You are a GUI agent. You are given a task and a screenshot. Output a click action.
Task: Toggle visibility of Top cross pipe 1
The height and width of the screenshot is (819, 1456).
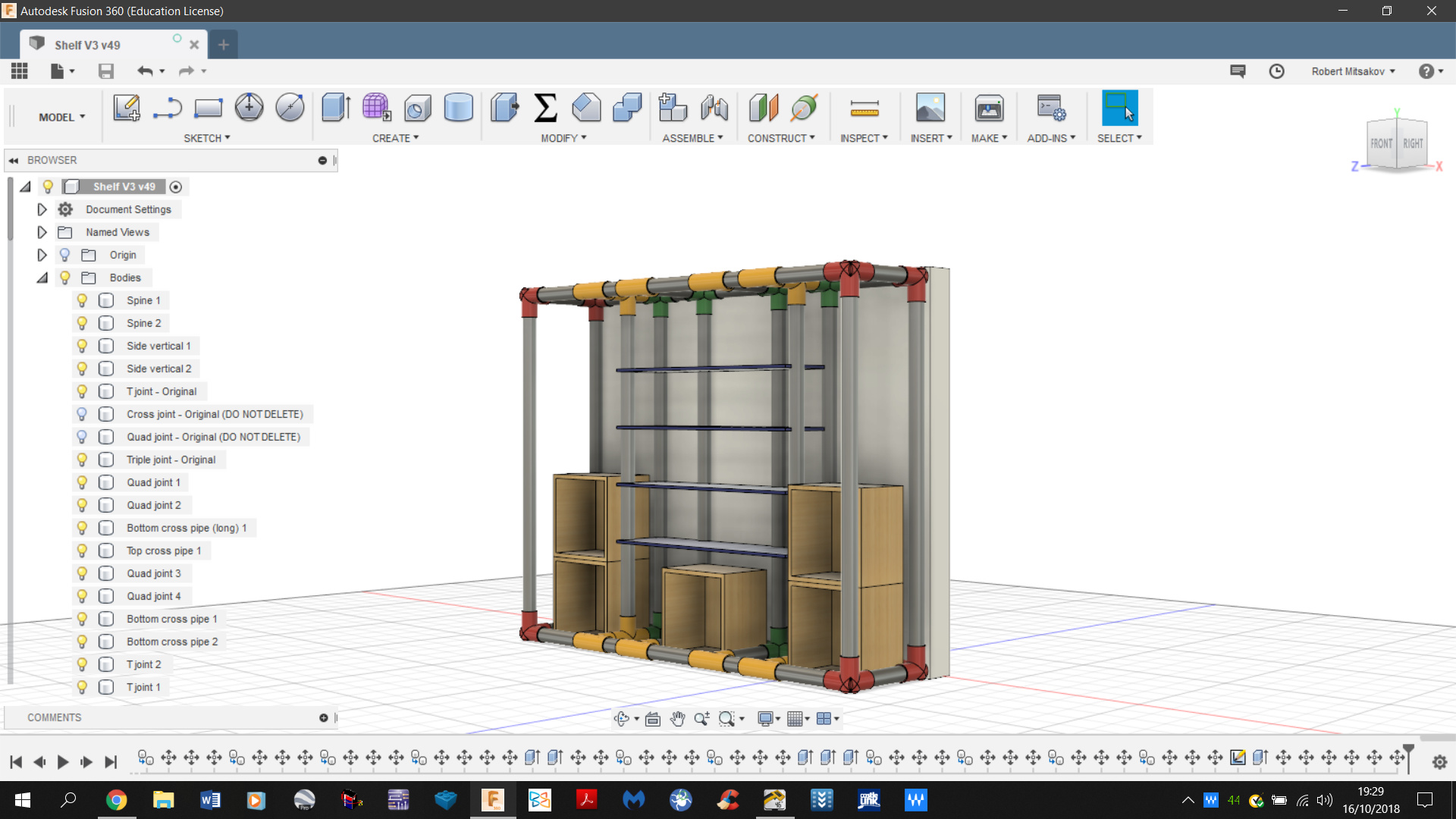82,551
